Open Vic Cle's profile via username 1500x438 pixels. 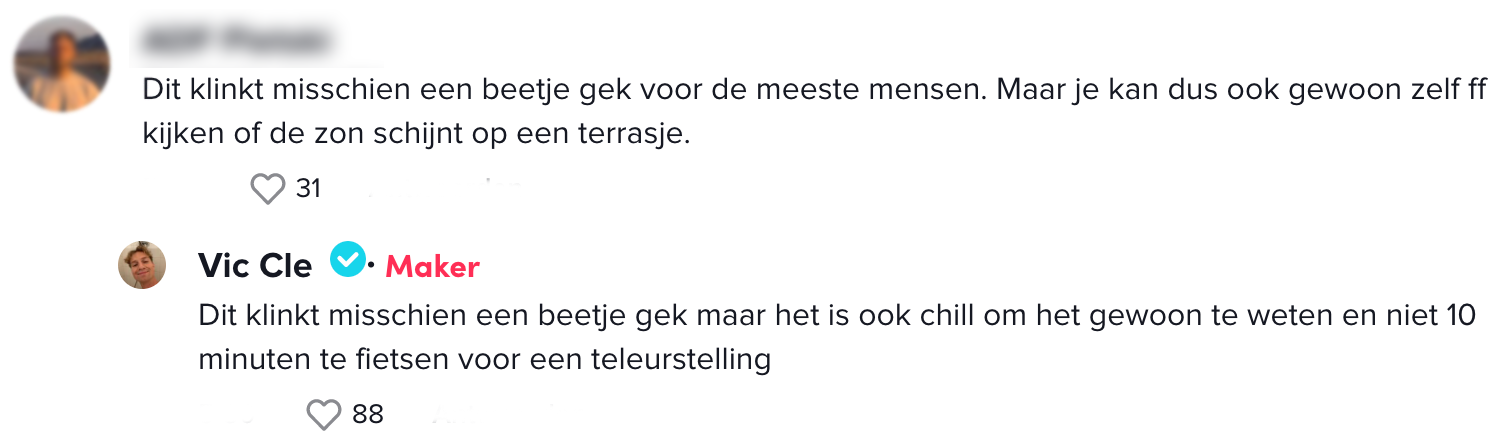coord(255,266)
